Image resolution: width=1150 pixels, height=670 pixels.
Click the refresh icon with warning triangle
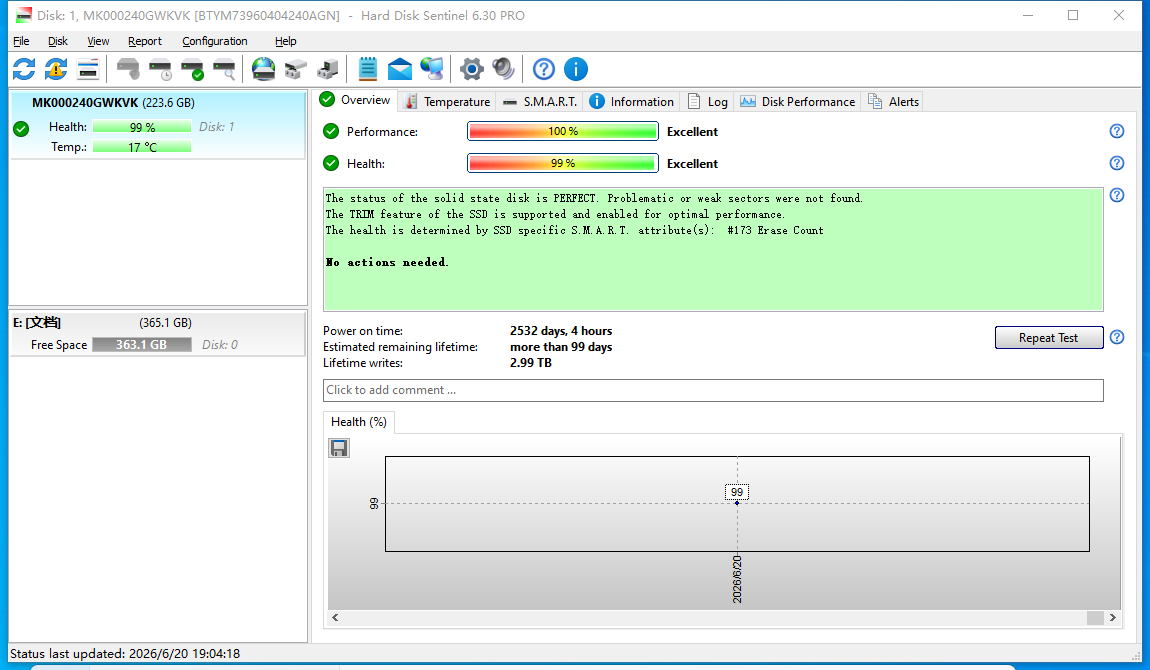(x=56, y=70)
